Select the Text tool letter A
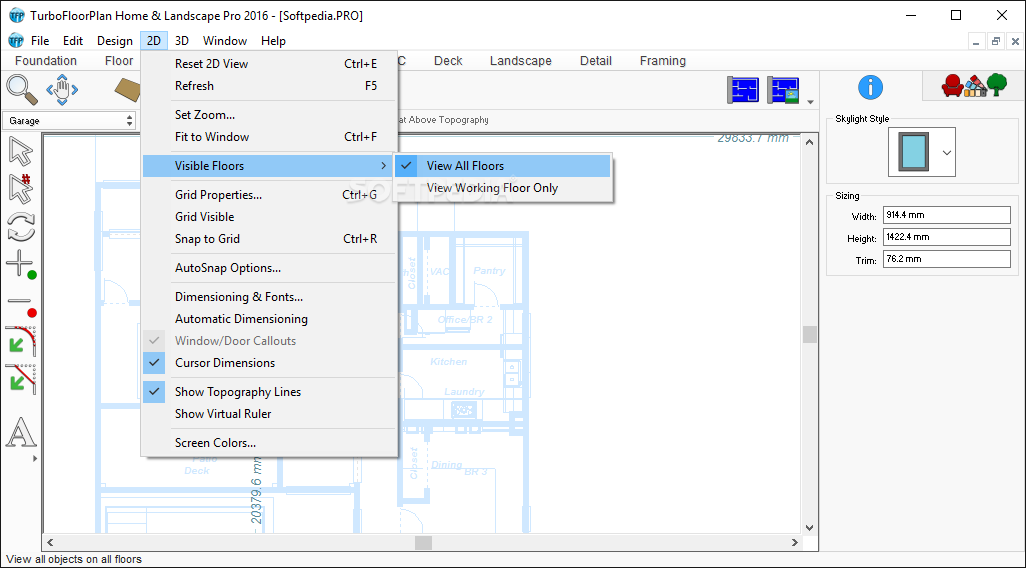This screenshot has width=1026, height=568. click(21, 432)
